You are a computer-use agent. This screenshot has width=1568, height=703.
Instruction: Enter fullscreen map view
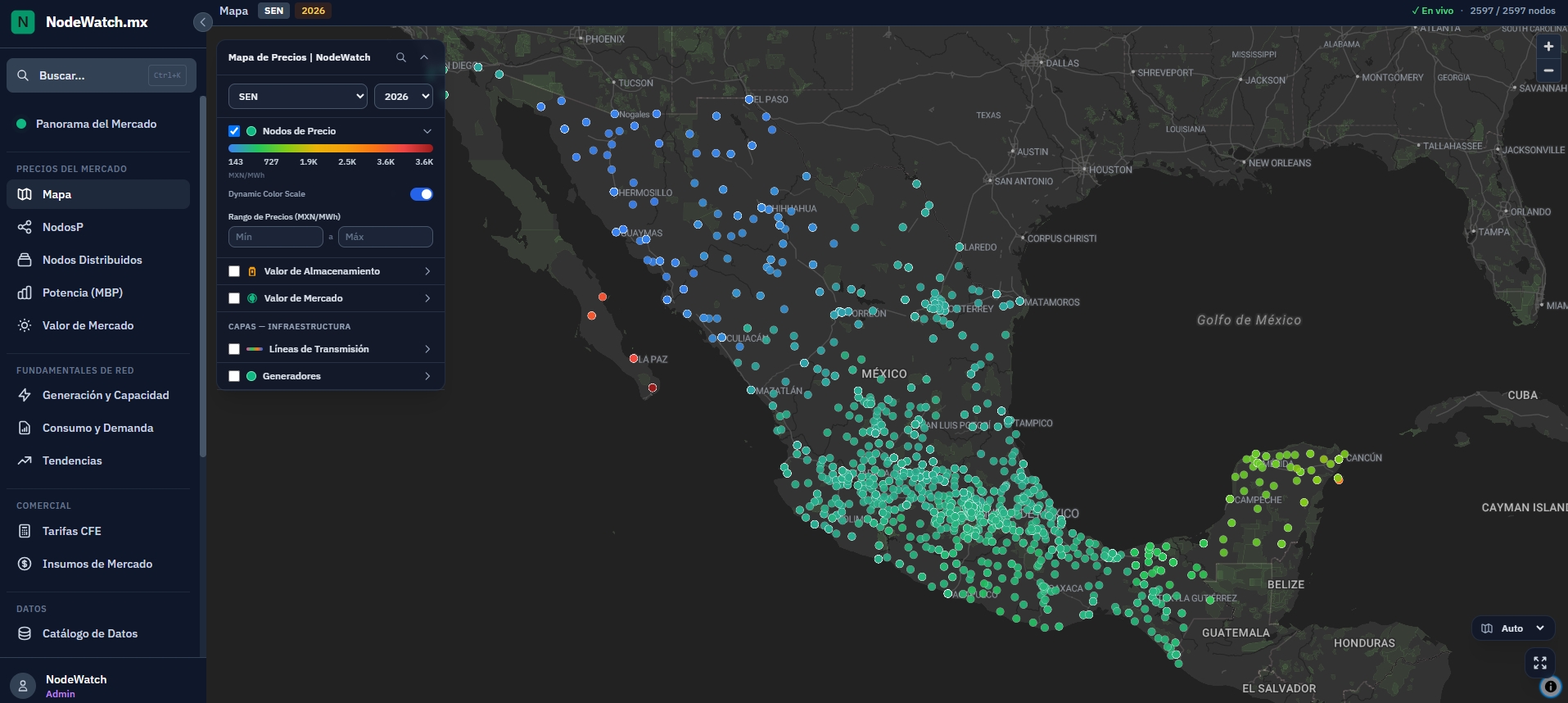point(1540,662)
